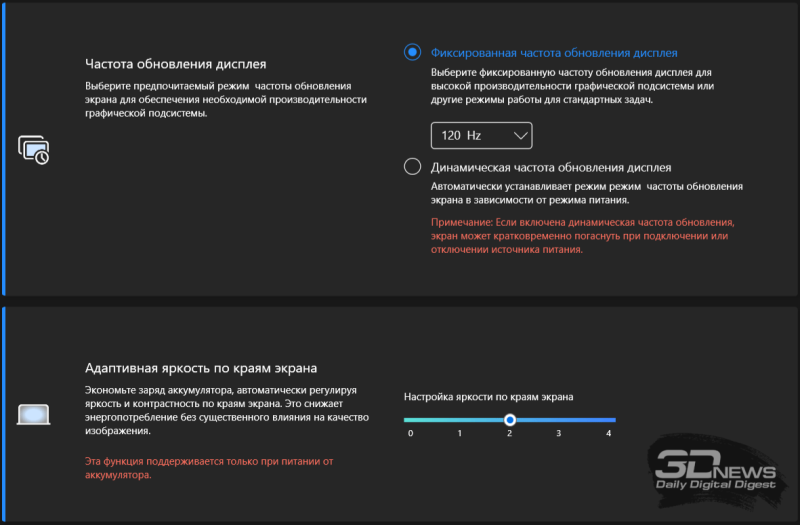Click the Частота обновления дисплея section heading
This screenshot has width=800, height=525.
tap(175, 64)
